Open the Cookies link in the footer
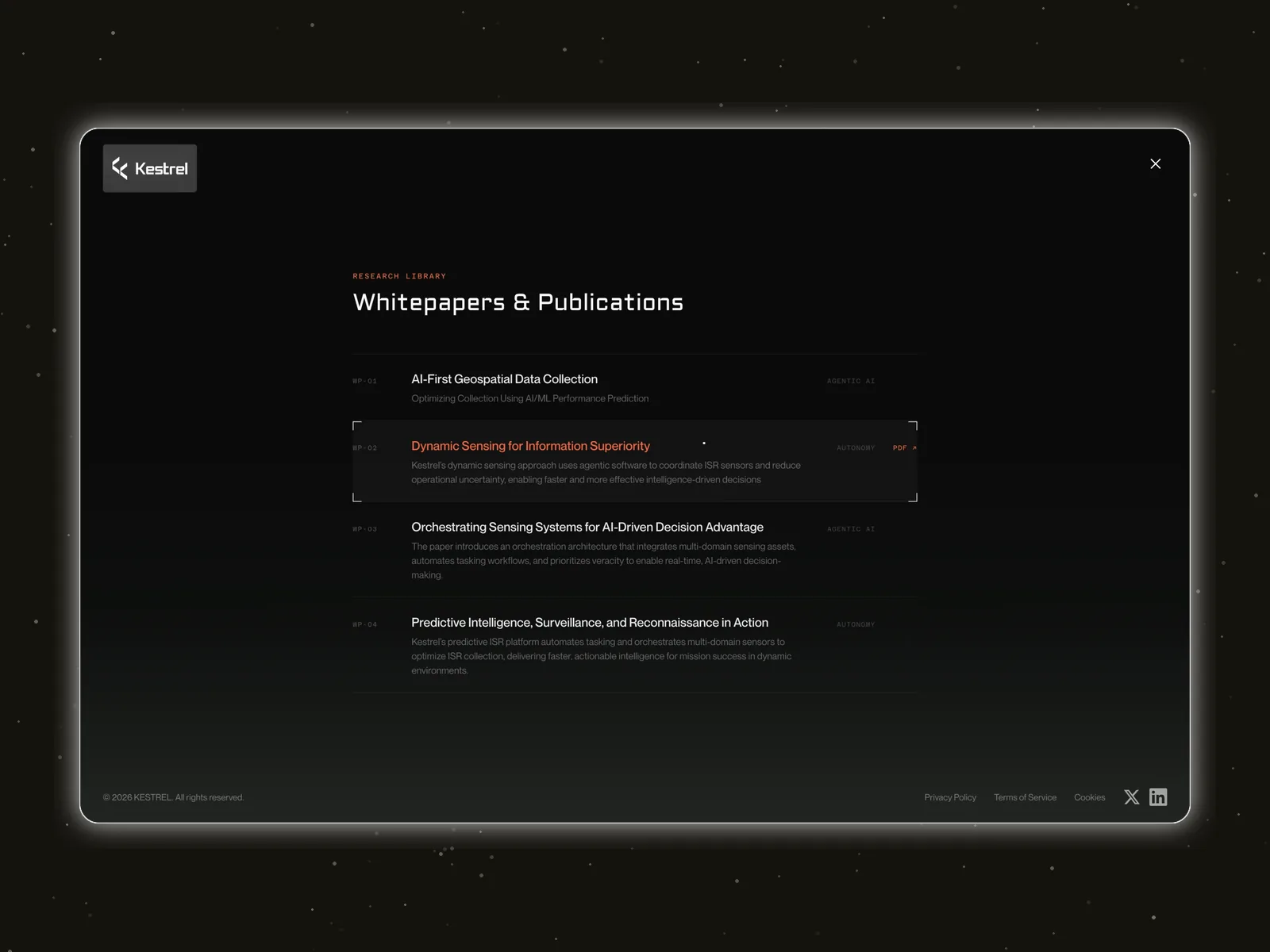The height and width of the screenshot is (952, 1270). (1089, 797)
